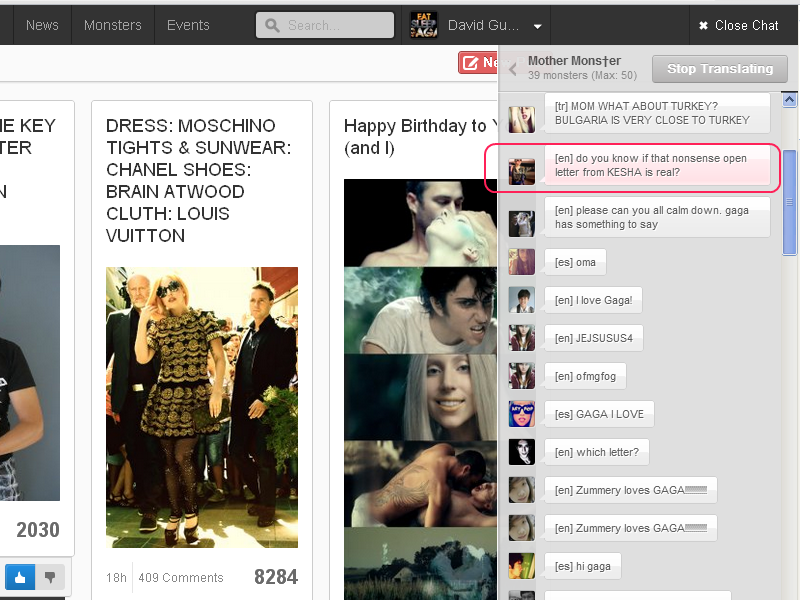
Task: Click in the Search field
Action: [x=325, y=25]
